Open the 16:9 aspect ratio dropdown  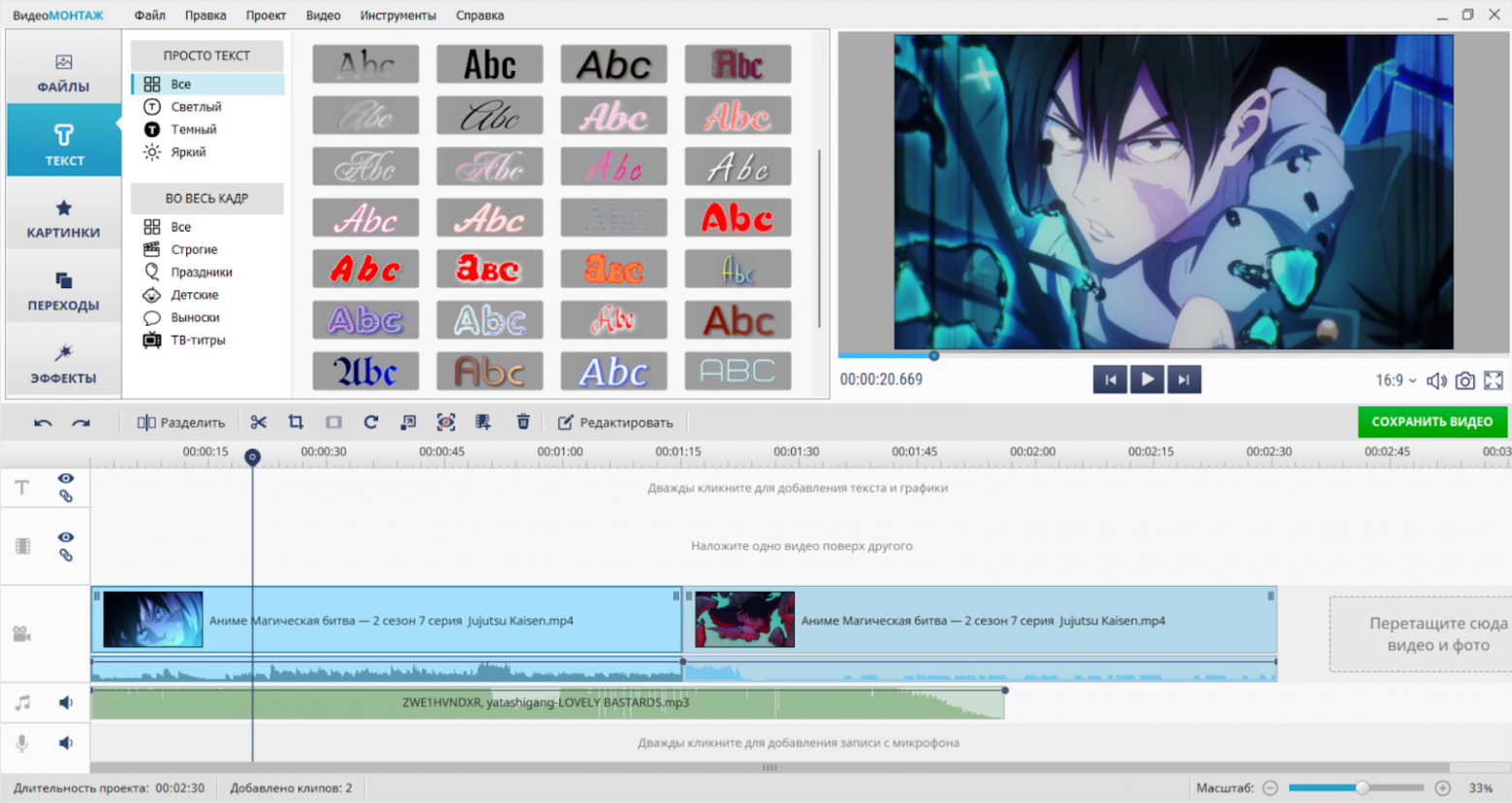pyautogui.click(x=1396, y=380)
